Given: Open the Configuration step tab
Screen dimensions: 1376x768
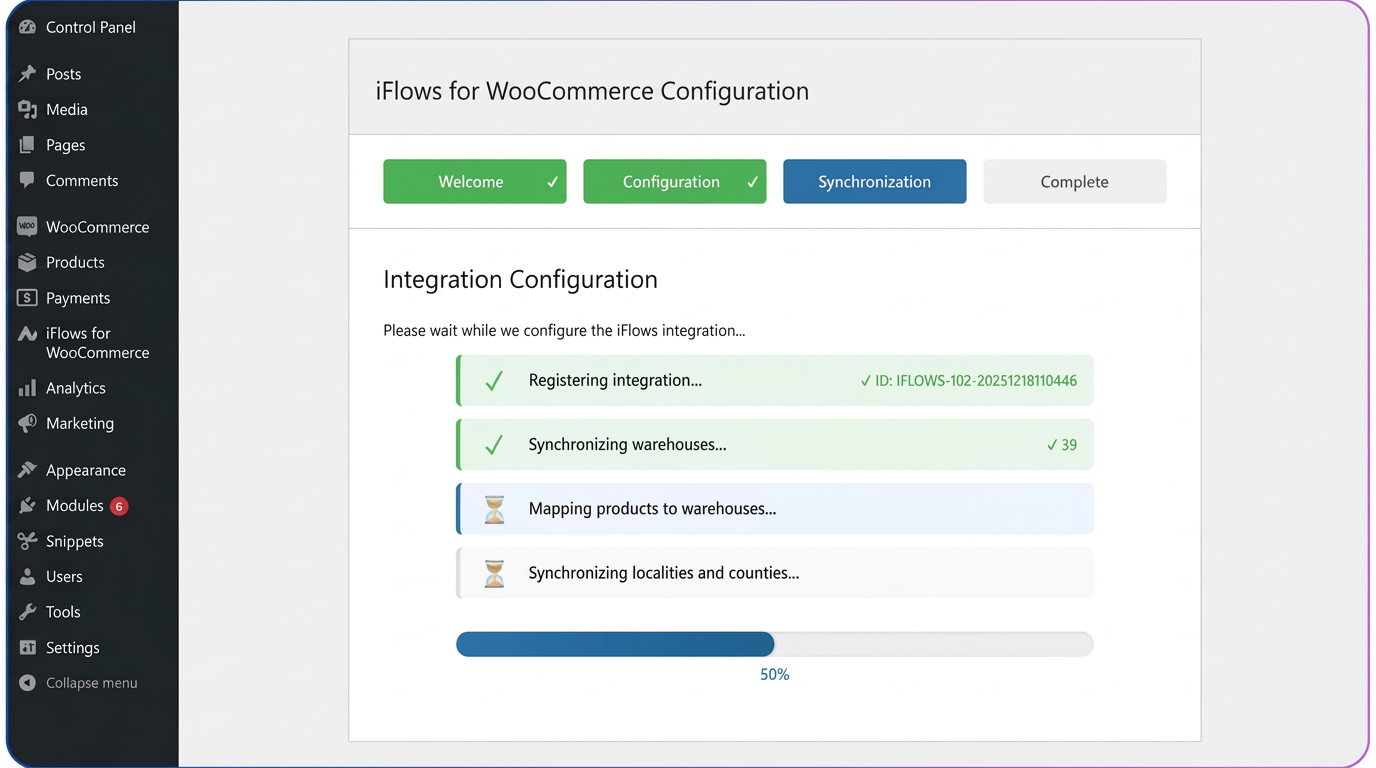Looking at the screenshot, I should click(x=675, y=182).
